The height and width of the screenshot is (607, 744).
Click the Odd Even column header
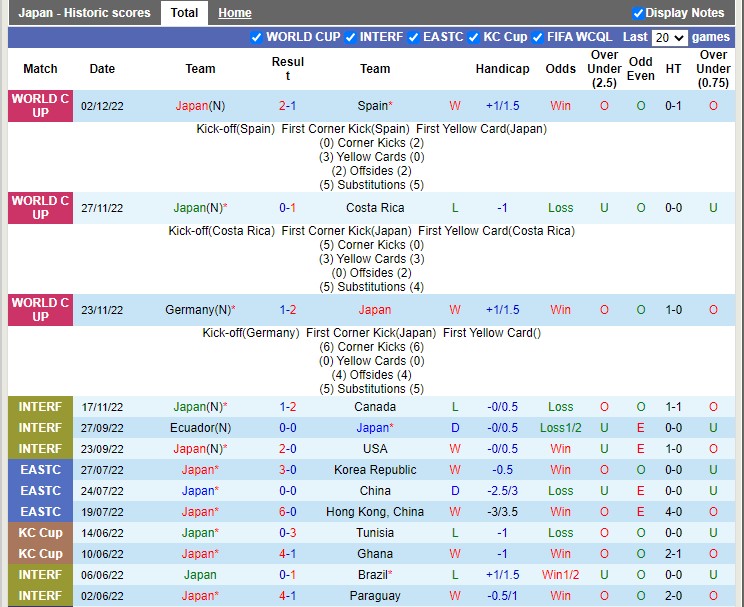pos(641,69)
